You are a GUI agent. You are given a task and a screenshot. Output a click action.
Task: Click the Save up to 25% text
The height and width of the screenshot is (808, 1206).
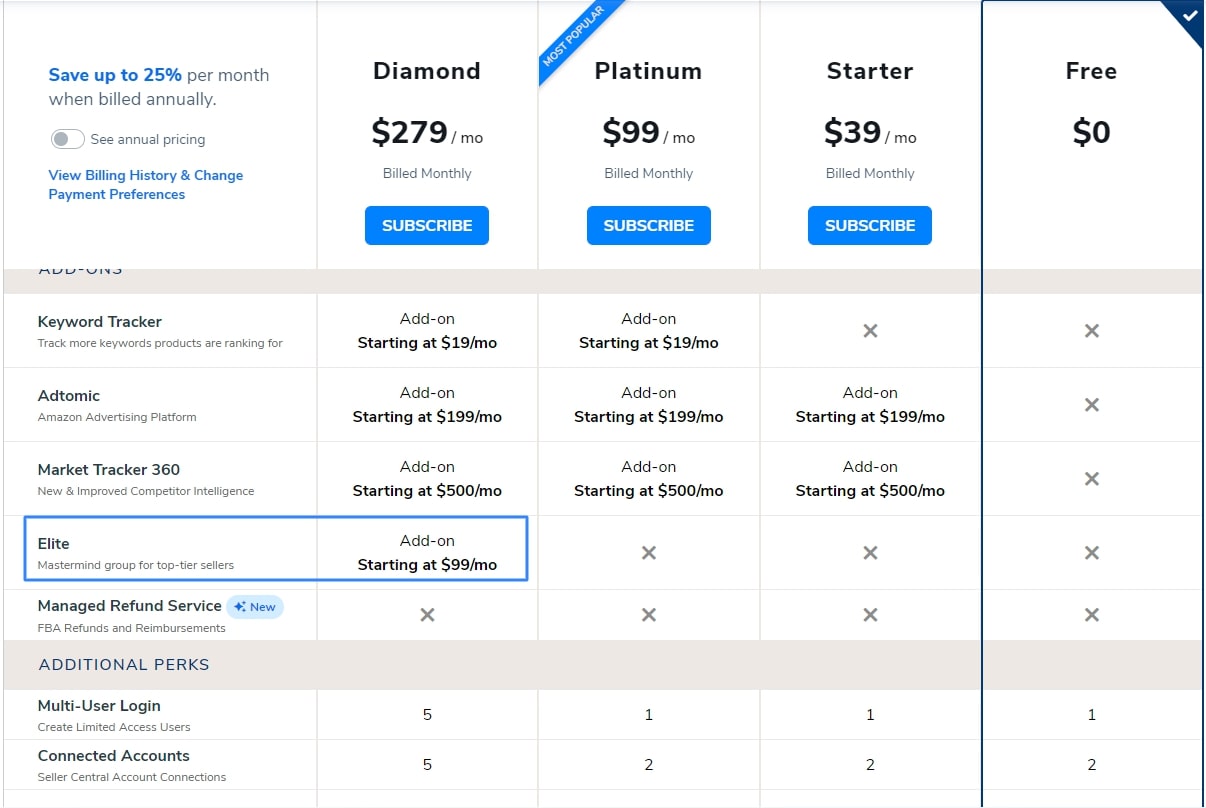pos(115,75)
